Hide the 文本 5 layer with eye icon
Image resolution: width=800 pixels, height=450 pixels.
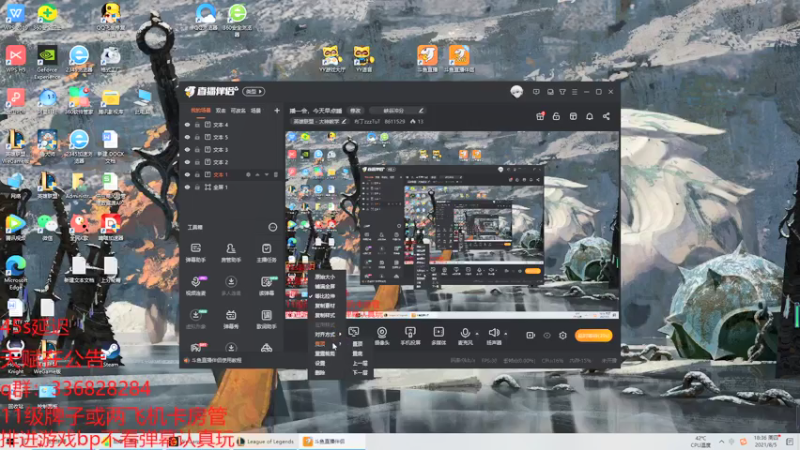[x=187, y=137]
